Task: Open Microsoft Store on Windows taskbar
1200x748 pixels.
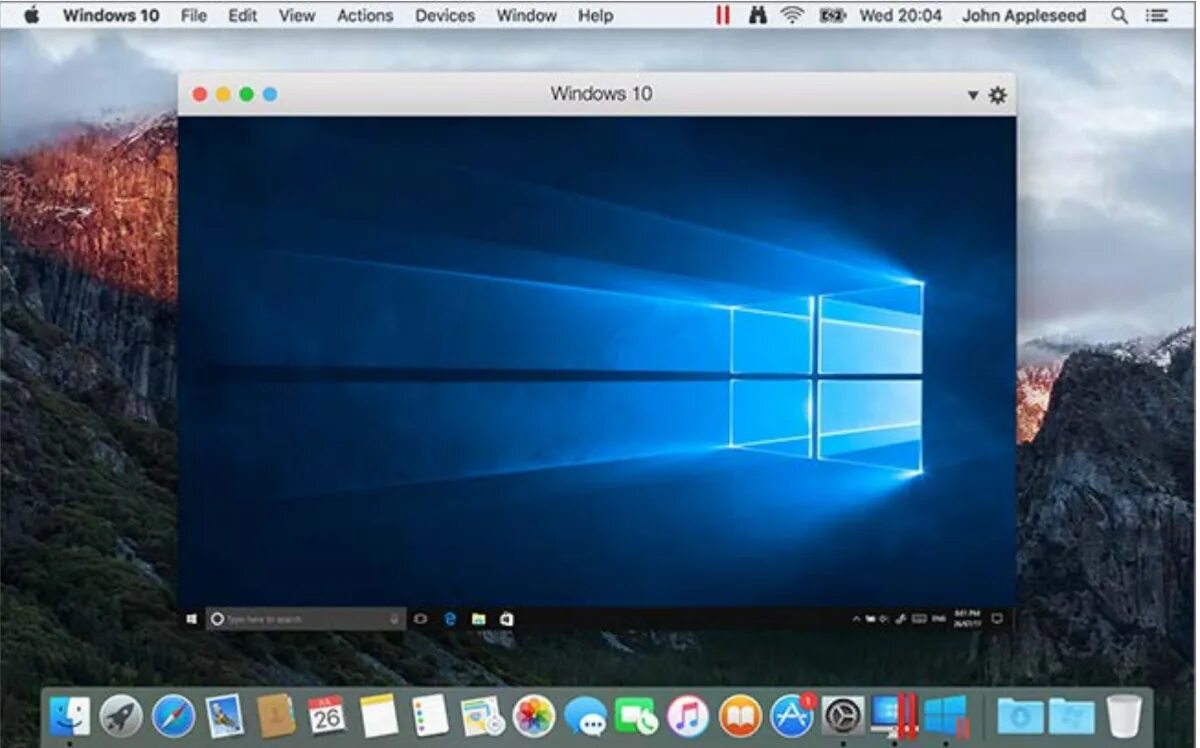Action: coord(507,619)
